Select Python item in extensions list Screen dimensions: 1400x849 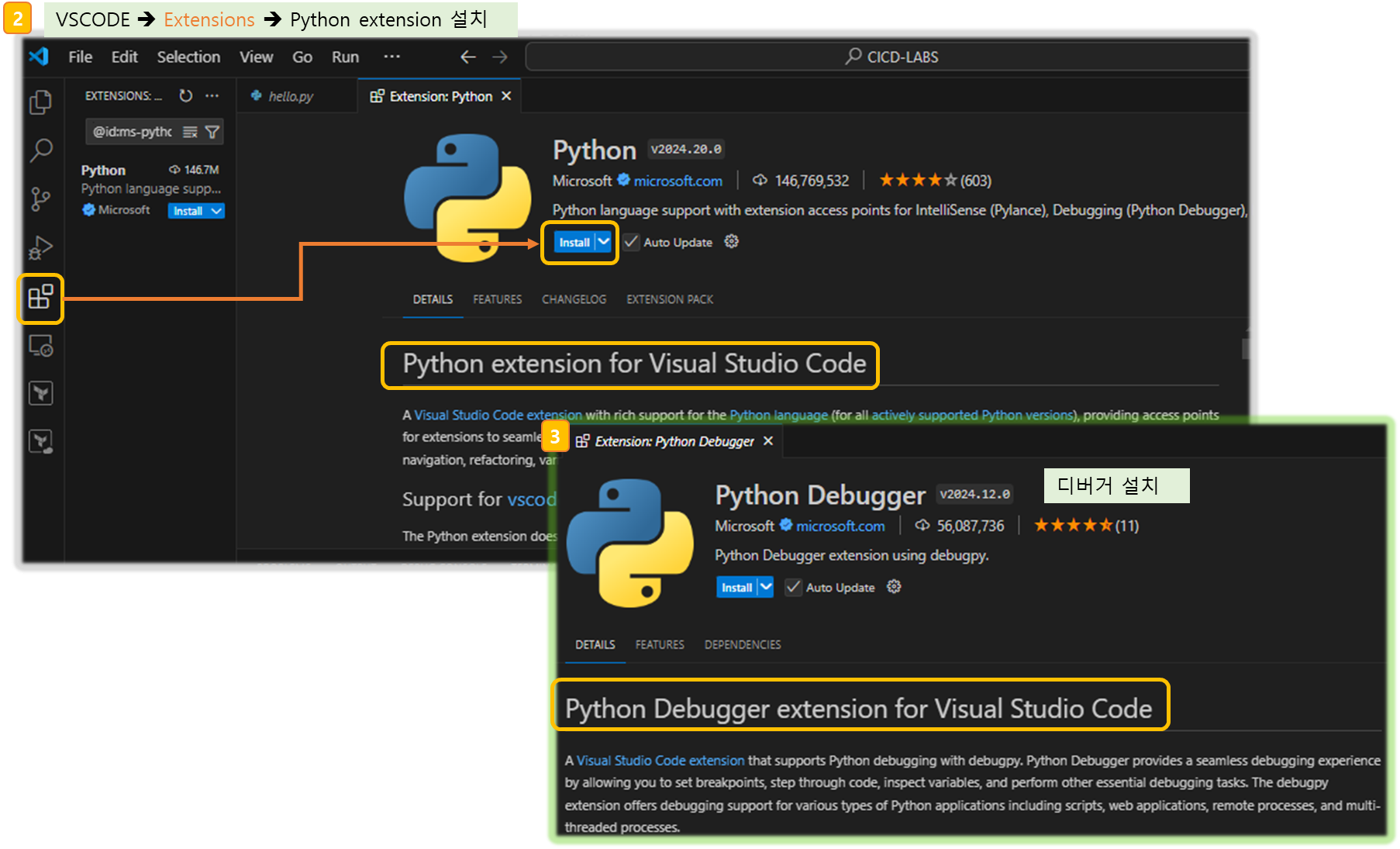[x=151, y=190]
